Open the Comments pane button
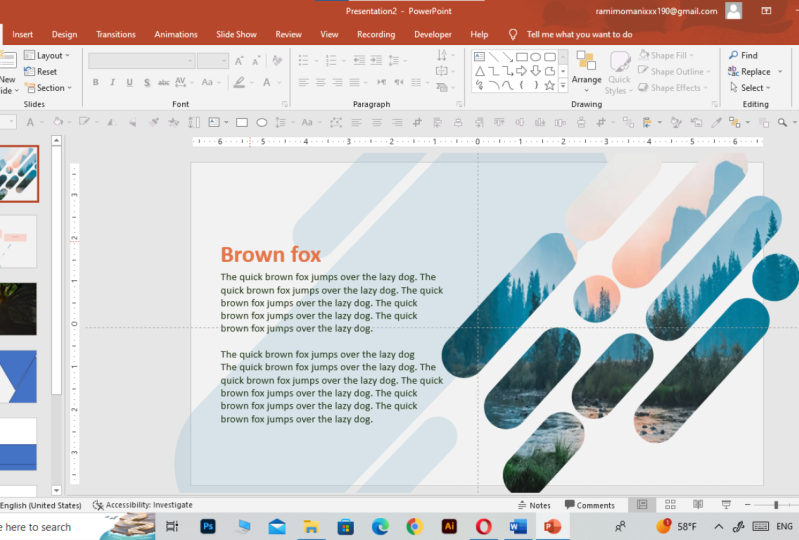The height and width of the screenshot is (540, 799). [x=590, y=505]
